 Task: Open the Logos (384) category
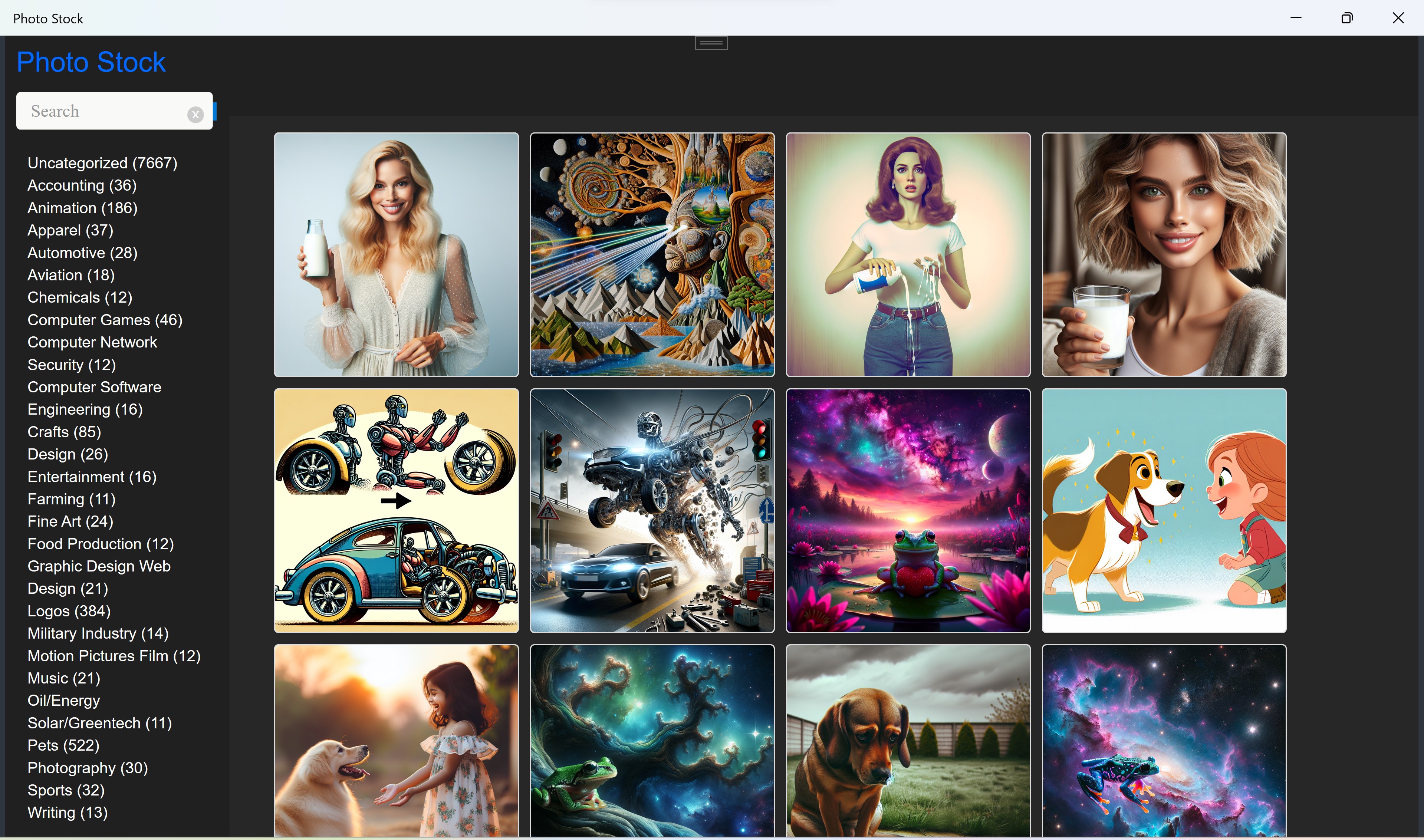coord(69,611)
